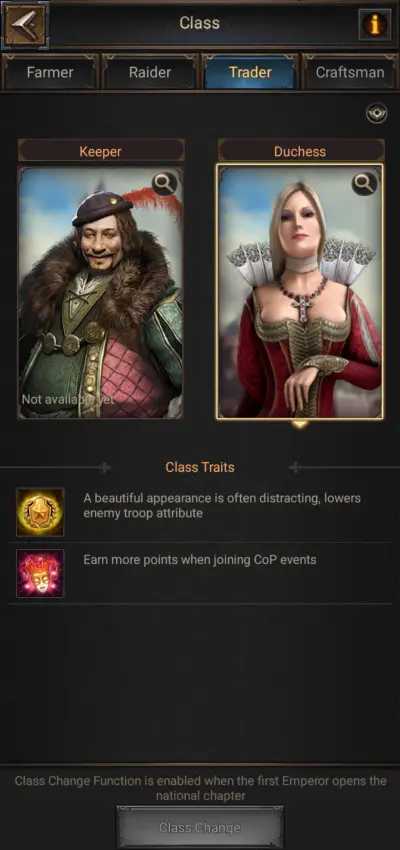The width and height of the screenshot is (400, 850).
Task: Magnify the Keeper portrait
Action: pyautogui.click(x=164, y=184)
